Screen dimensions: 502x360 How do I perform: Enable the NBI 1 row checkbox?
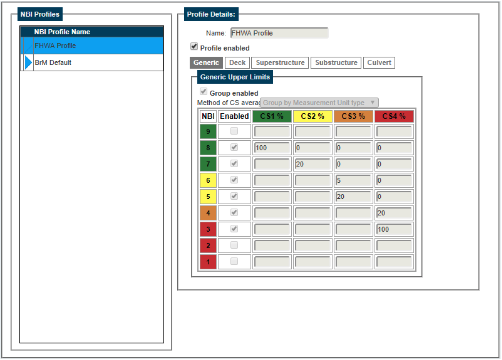tap(234, 261)
